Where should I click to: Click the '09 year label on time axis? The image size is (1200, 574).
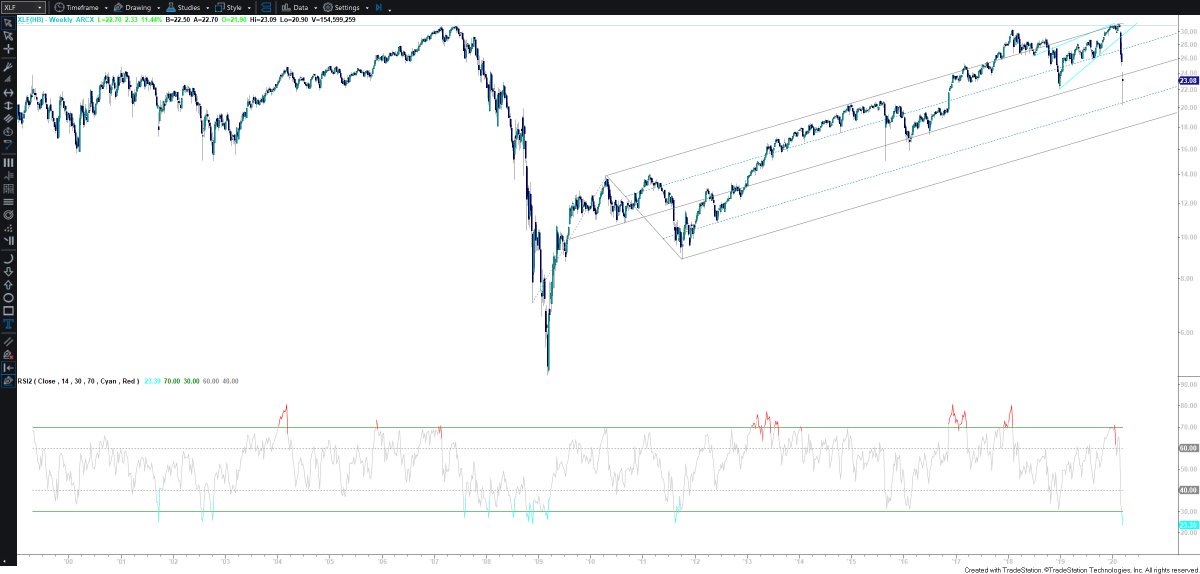(x=538, y=562)
